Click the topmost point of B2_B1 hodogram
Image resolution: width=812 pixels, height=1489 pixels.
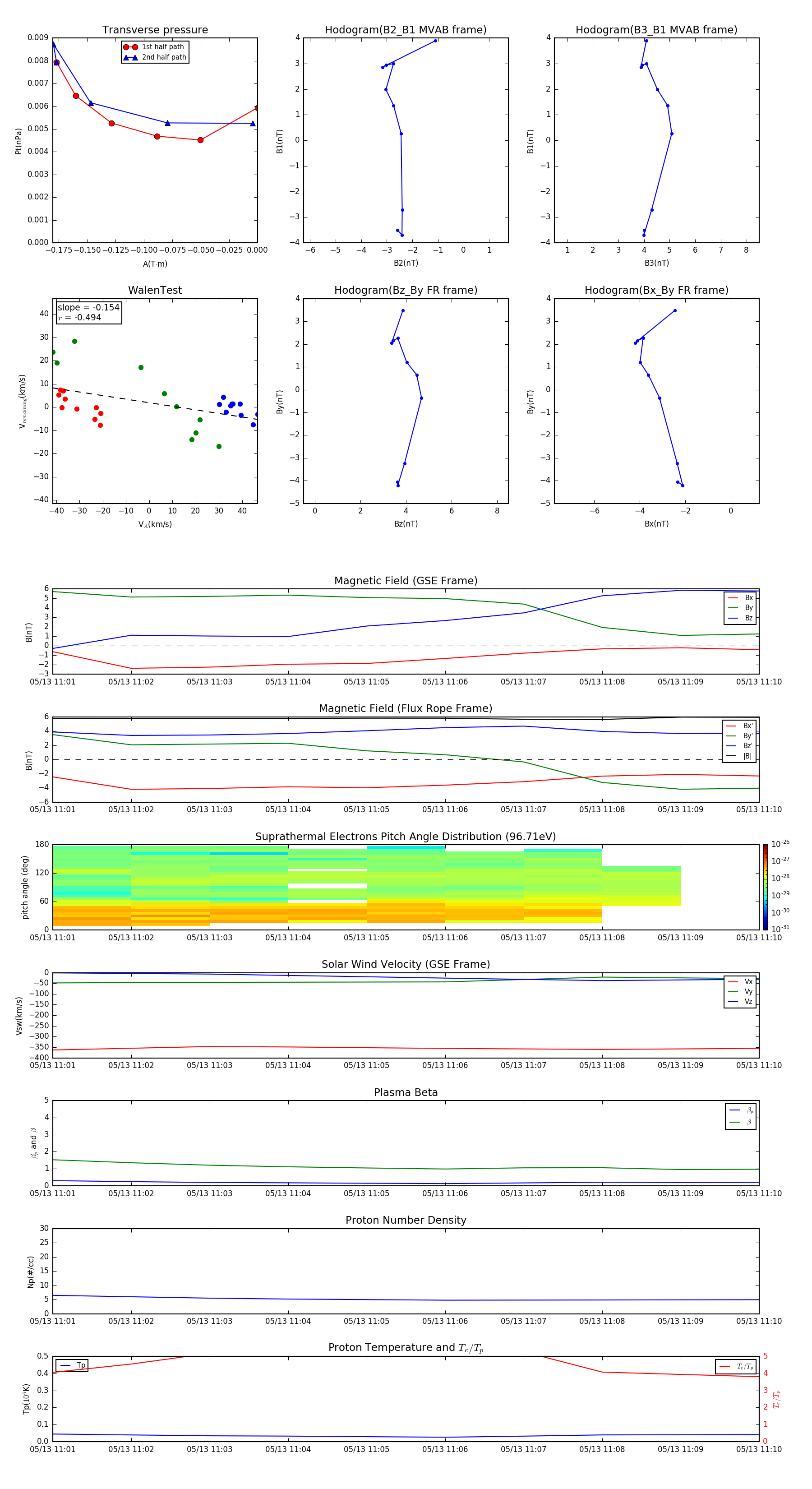(435, 41)
